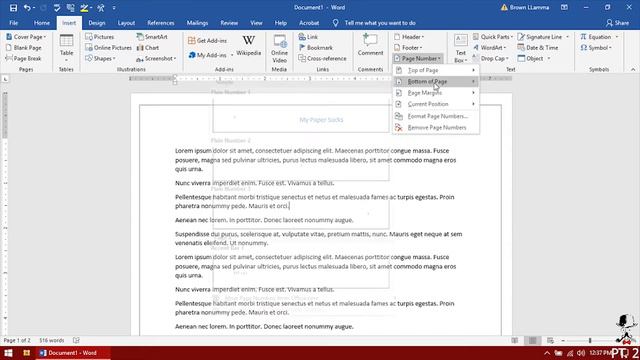This screenshot has width=640, height=360.
Task: Open Get Add-ins store
Action: pos(207,40)
